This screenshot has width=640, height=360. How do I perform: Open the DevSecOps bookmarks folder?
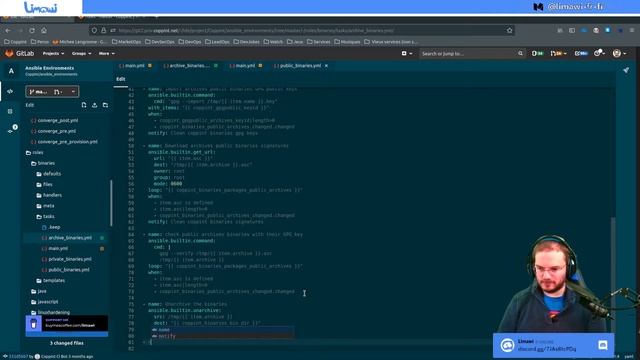point(160,42)
